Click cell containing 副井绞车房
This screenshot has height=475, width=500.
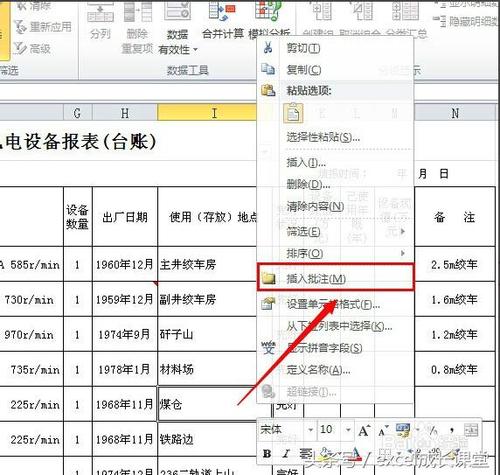pyautogui.click(x=207, y=299)
